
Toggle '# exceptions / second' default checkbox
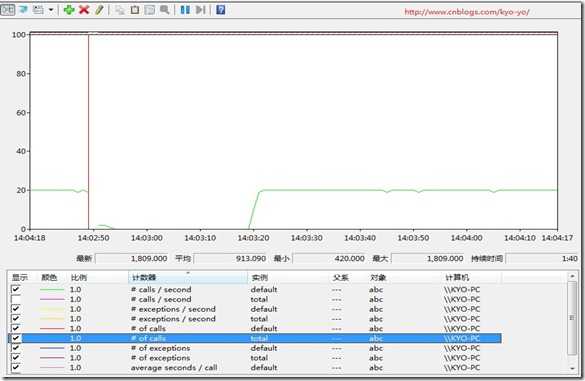point(16,309)
